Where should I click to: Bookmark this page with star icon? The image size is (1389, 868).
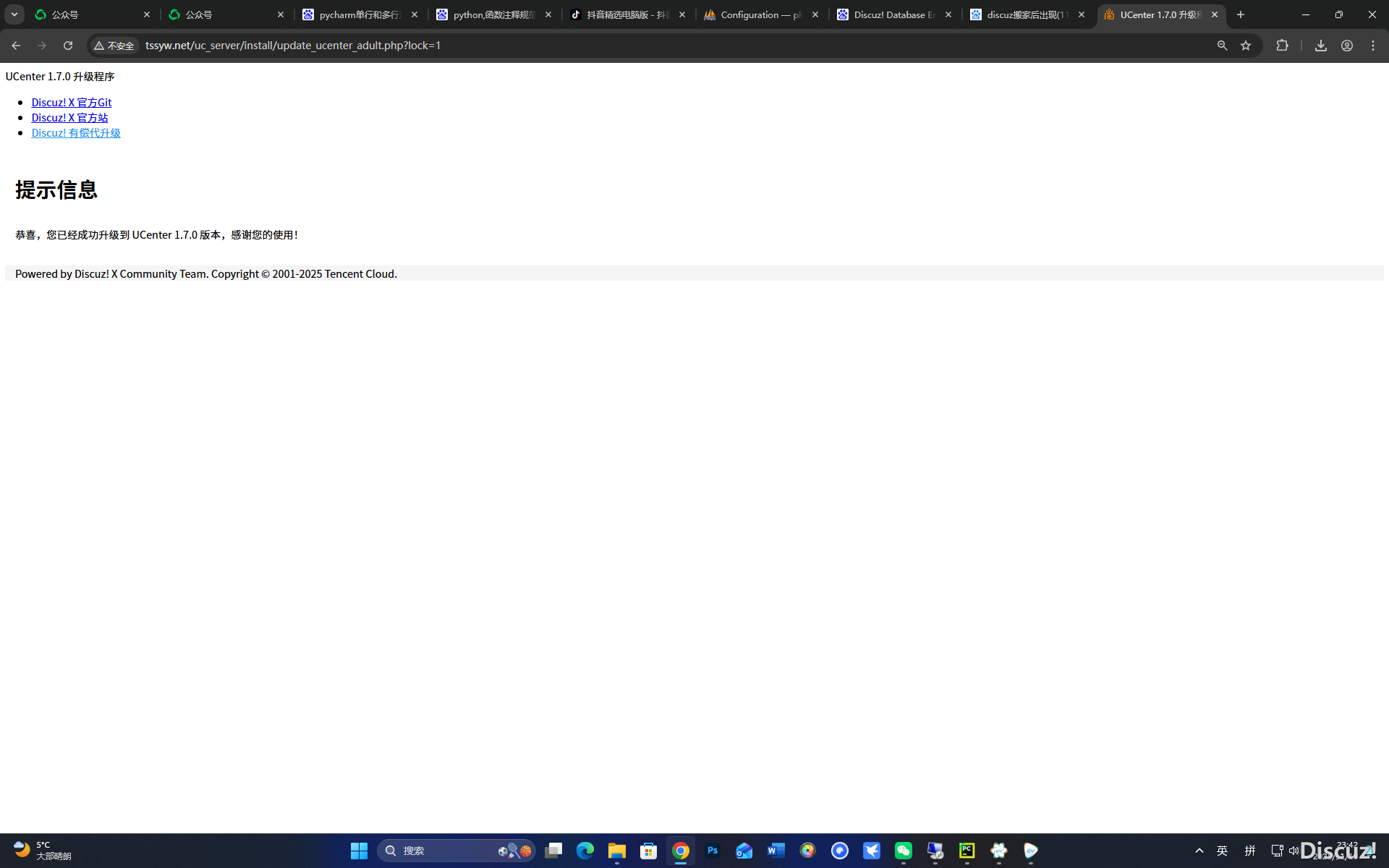pos(1246,46)
